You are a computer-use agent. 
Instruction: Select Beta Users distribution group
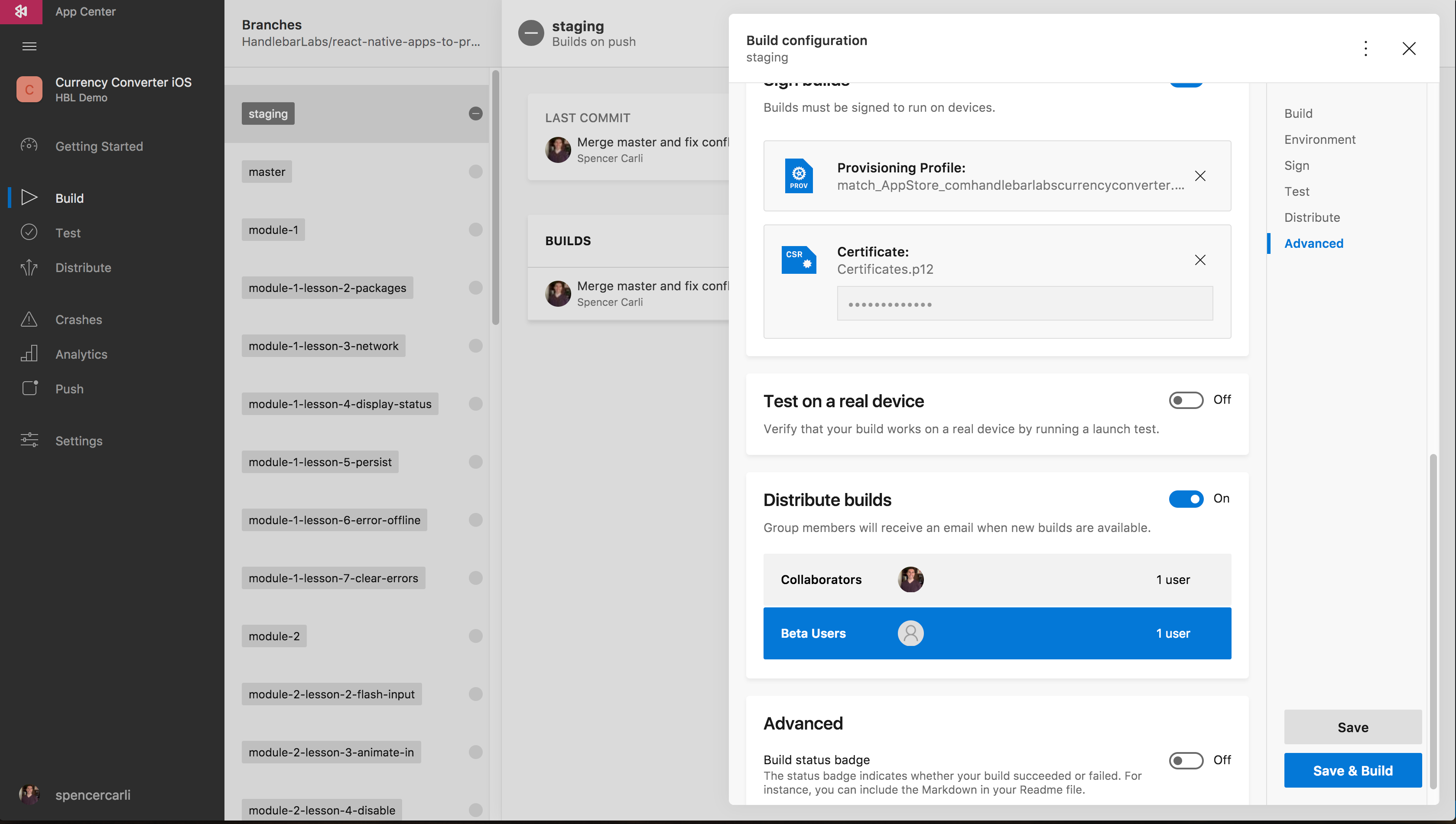996,633
